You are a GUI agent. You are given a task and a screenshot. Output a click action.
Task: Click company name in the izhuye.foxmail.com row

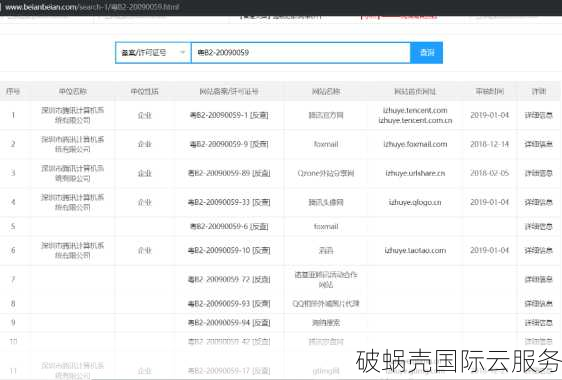(x=73, y=144)
